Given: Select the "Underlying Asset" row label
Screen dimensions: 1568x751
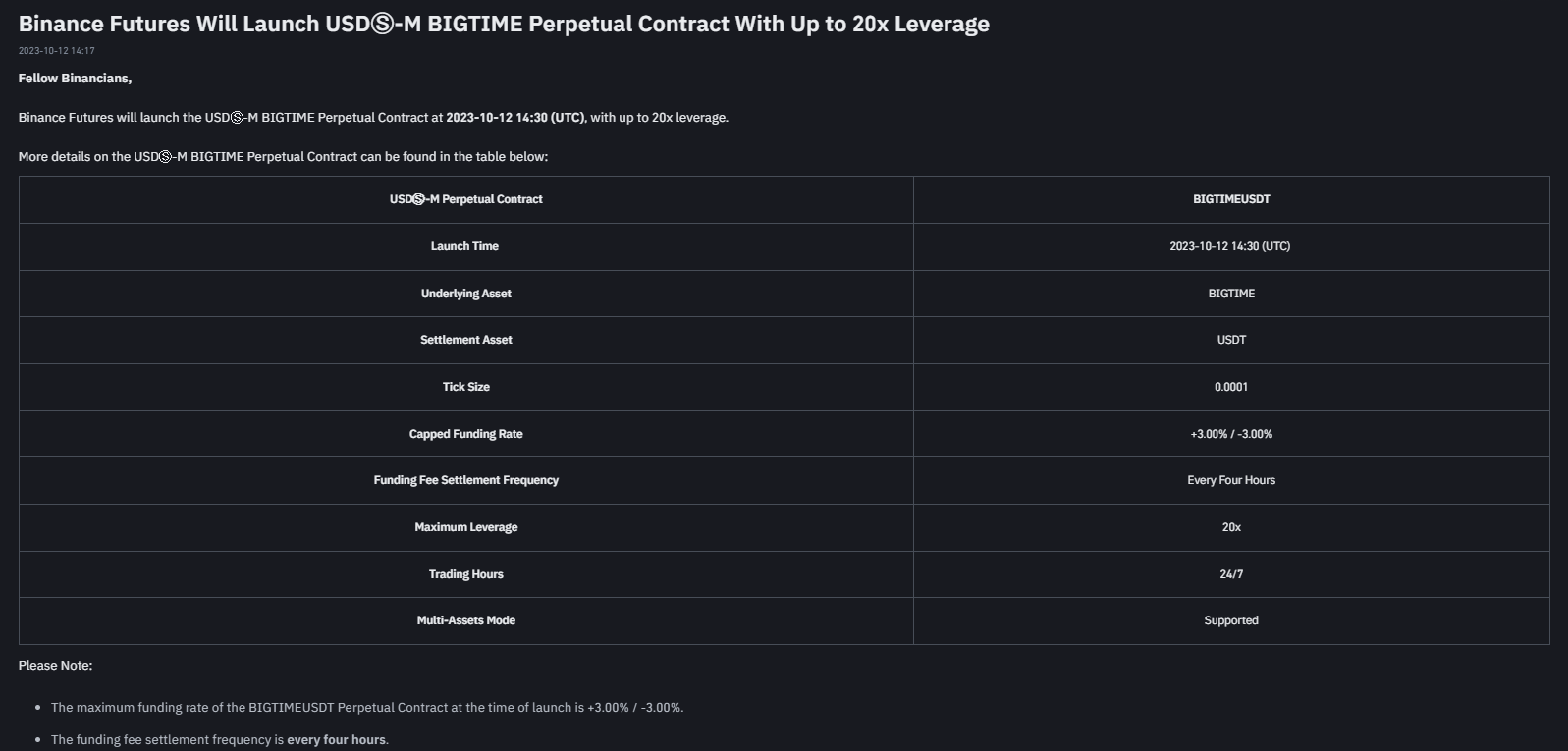Looking at the screenshot, I should [465, 294].
